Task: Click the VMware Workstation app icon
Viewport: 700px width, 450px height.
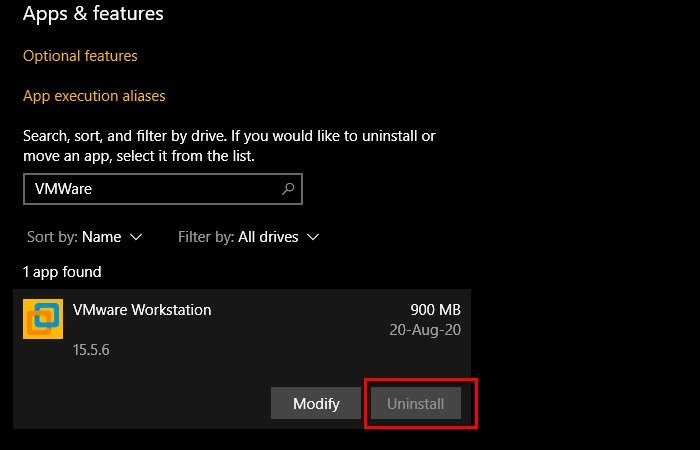Action: (43, 319)
